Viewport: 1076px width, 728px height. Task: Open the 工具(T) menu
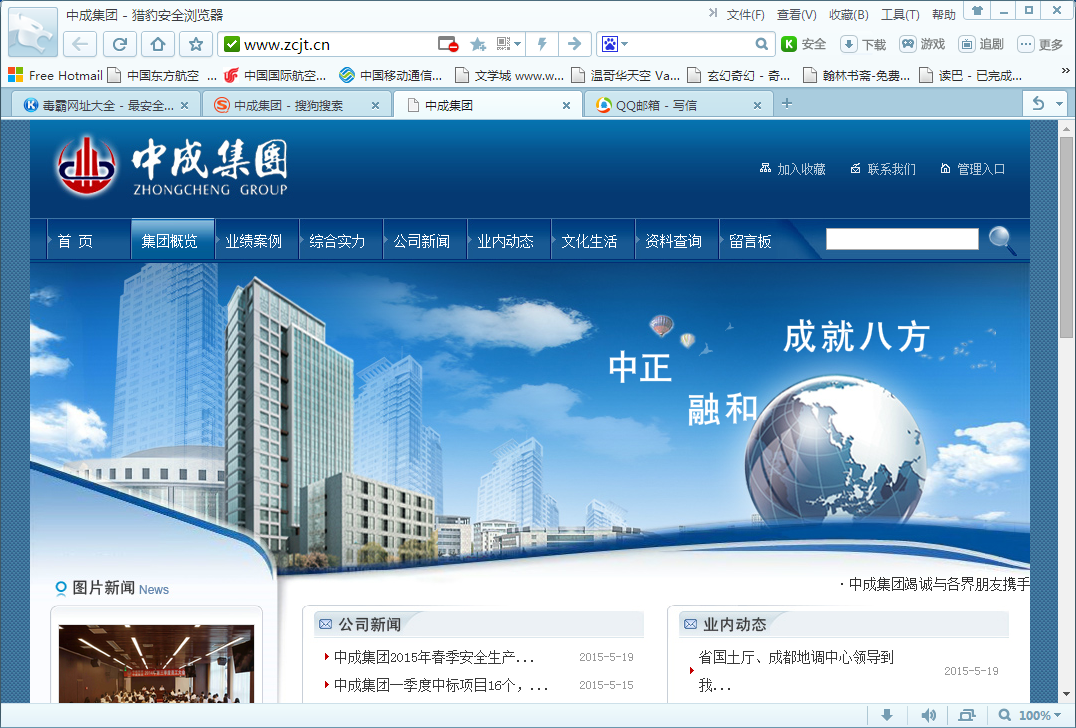[x=900, y=15]
